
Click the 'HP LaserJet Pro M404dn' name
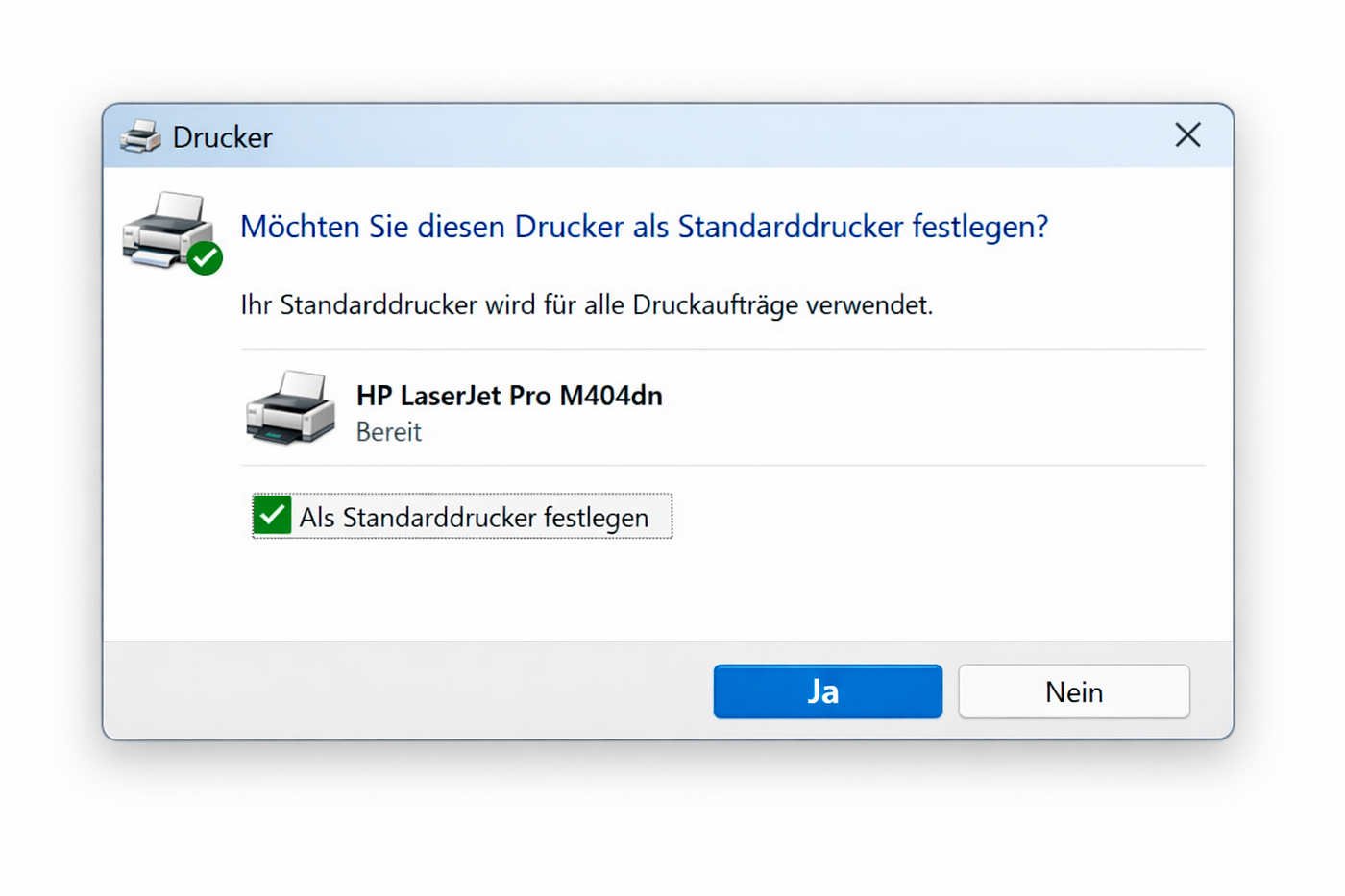point(509,395)
